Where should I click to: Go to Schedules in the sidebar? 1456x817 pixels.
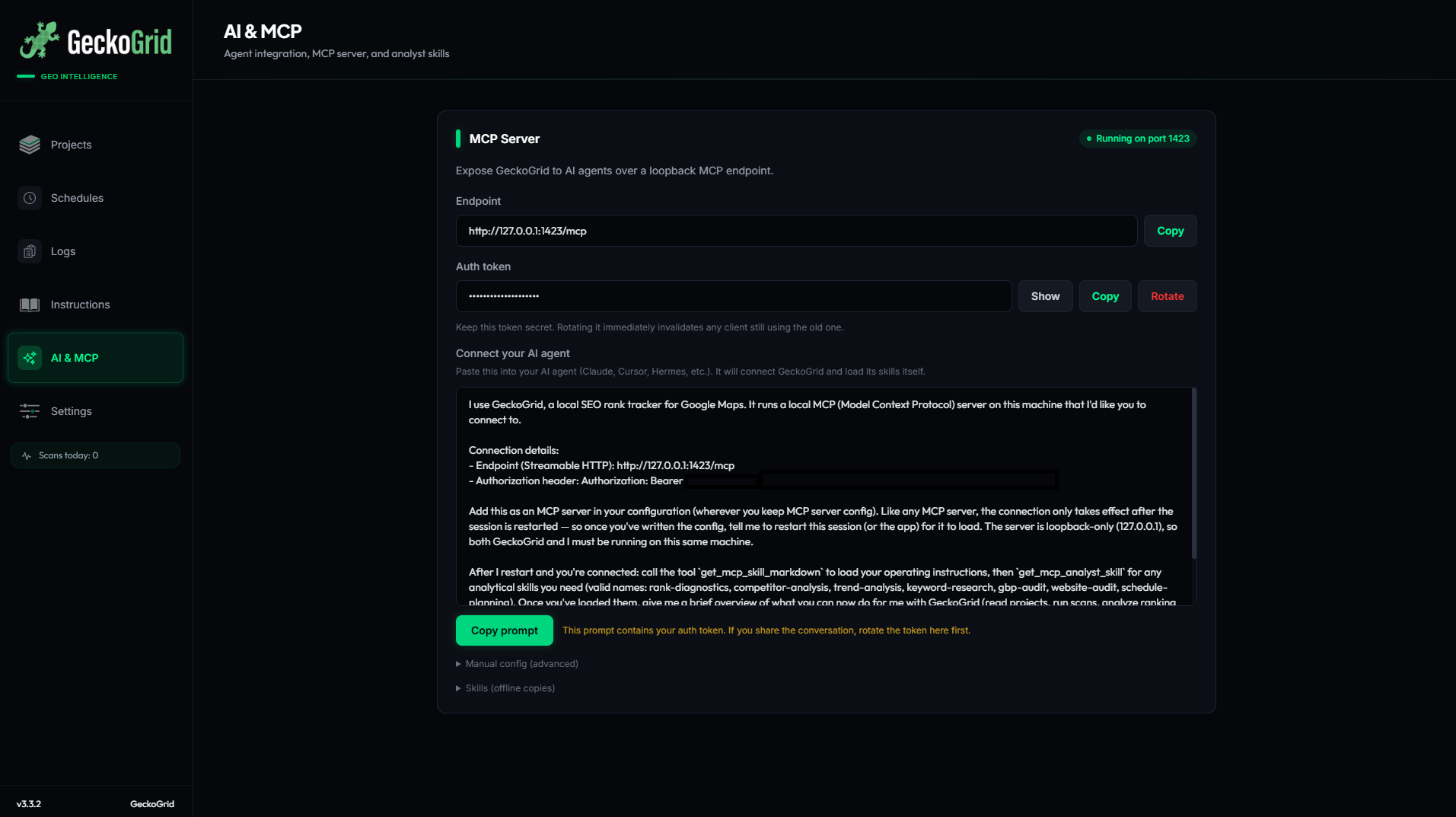[95, 198]
